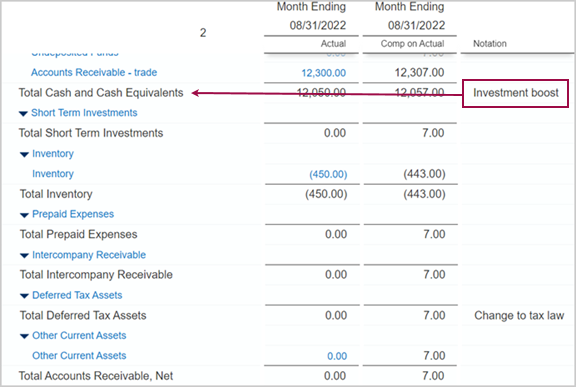The image size is (576, 387).
Task: Click the Total Inventory (443.00) comparison value
Action: click(424, 194)
